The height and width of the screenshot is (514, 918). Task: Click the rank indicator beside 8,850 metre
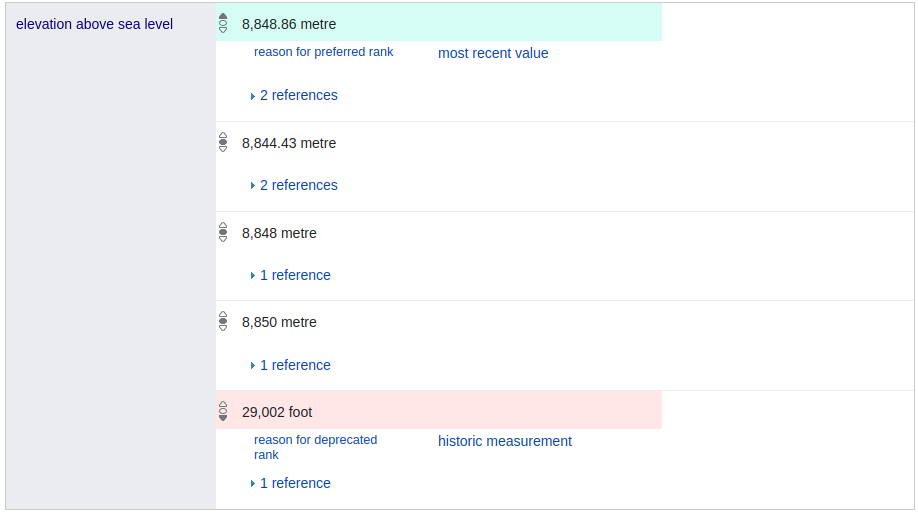point(223,322)
